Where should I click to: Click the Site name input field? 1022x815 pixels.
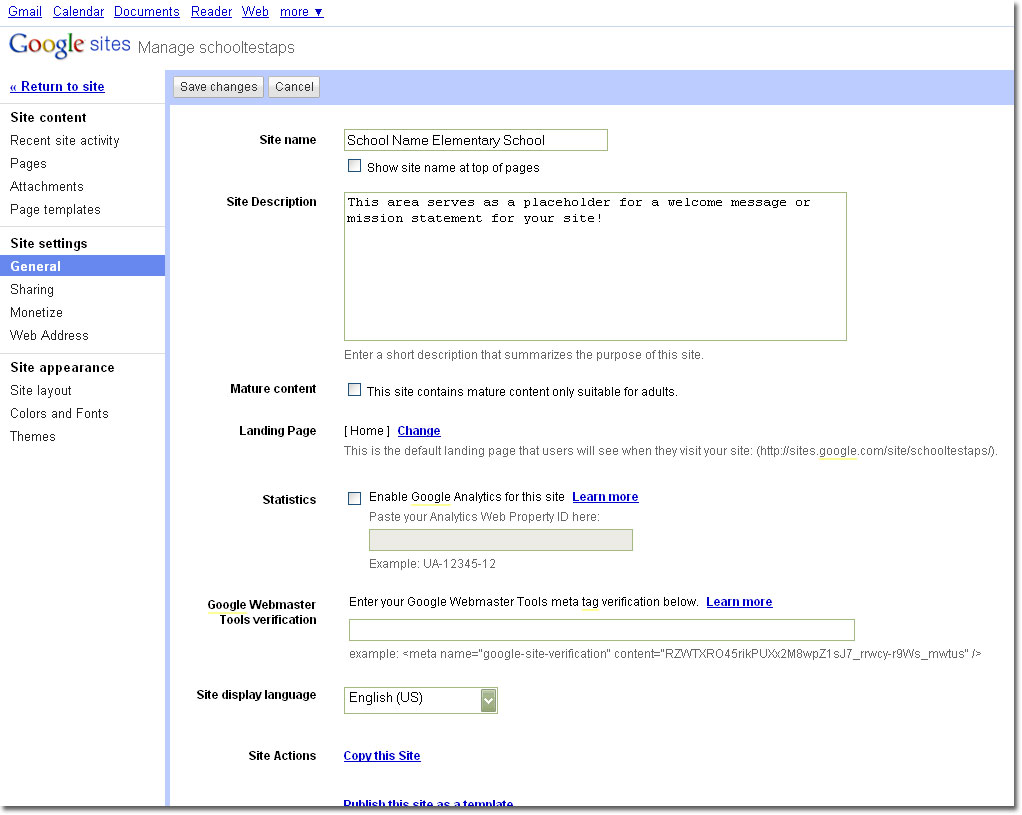click(x=476, y=140)
